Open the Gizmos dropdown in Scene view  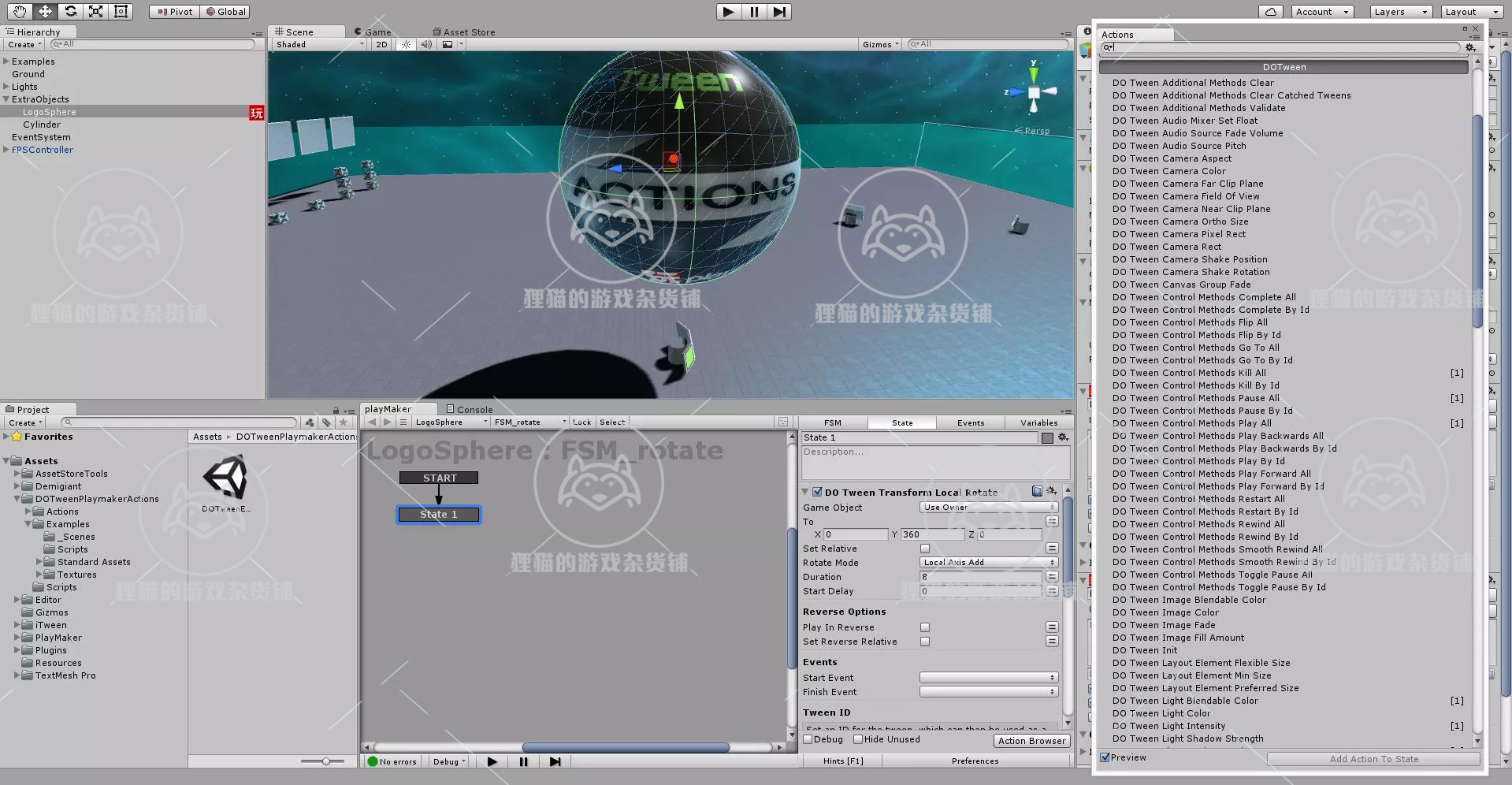(881, 45)
